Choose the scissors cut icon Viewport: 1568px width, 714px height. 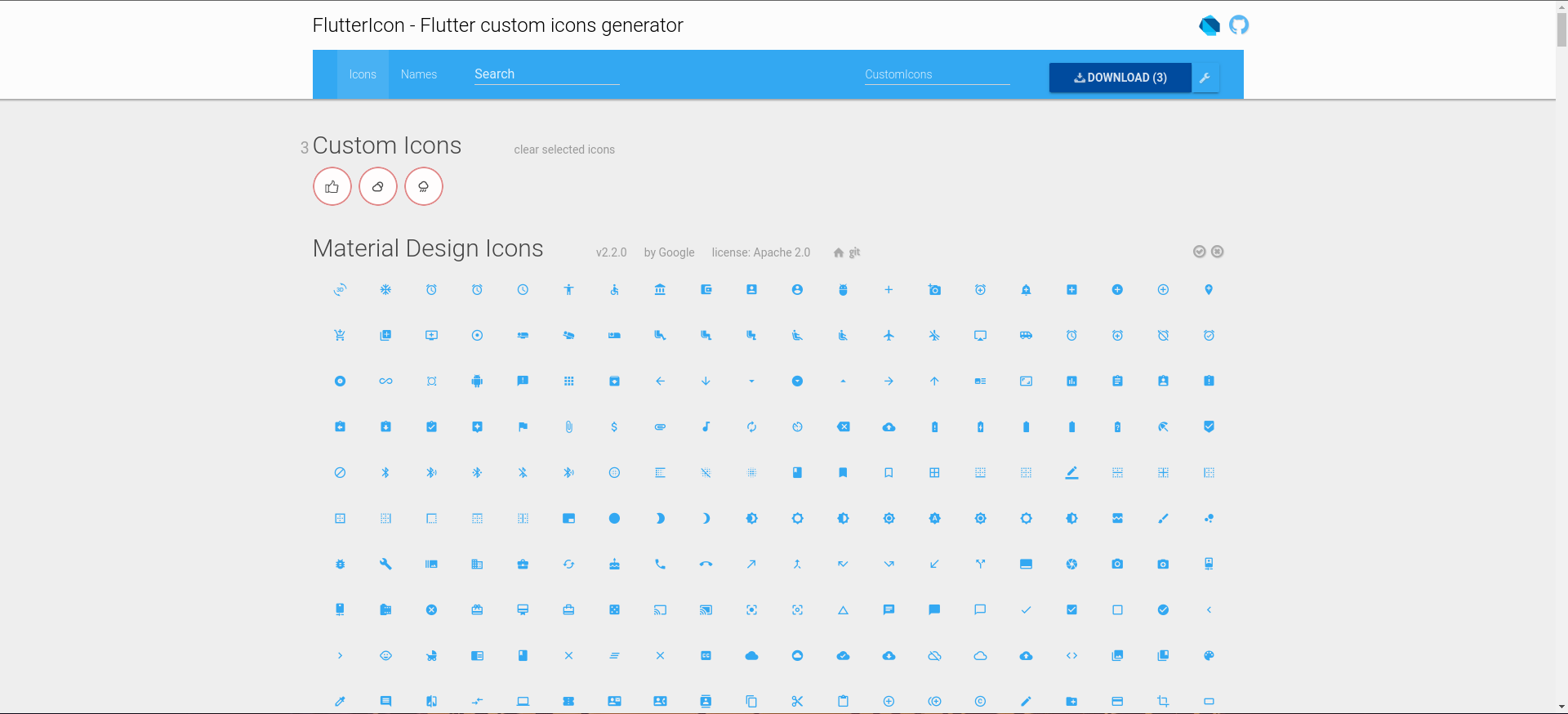click(797, 701)
